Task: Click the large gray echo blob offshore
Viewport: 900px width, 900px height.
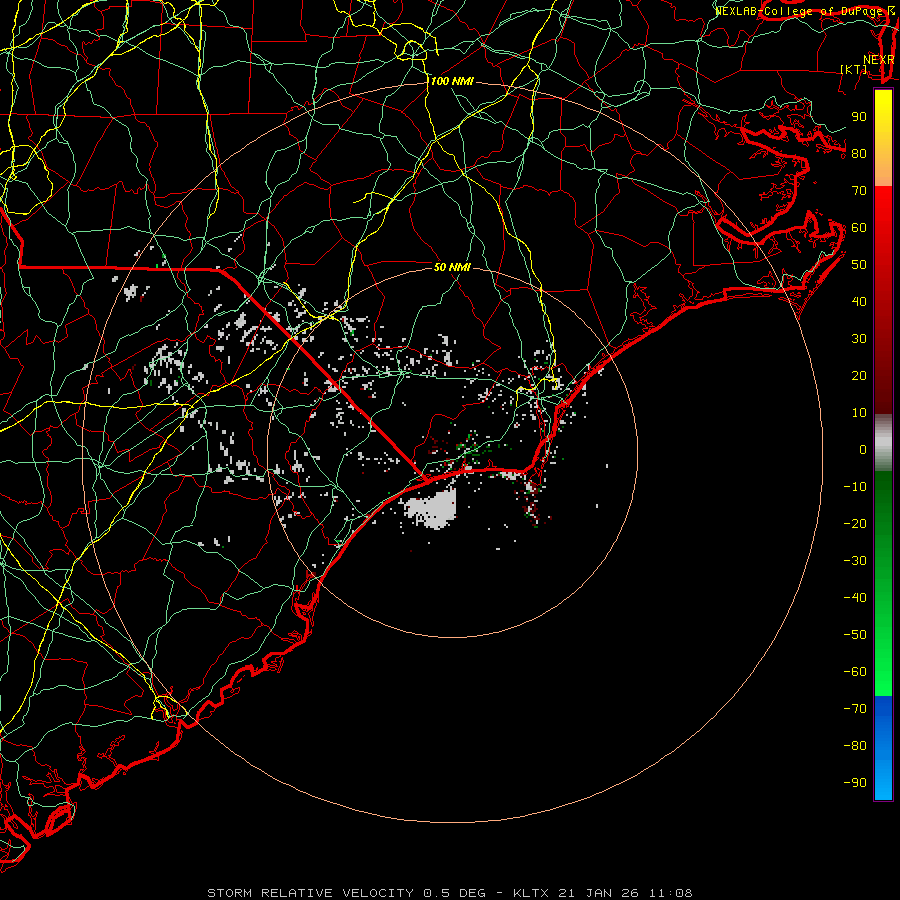Action: [x=432, y=509]
